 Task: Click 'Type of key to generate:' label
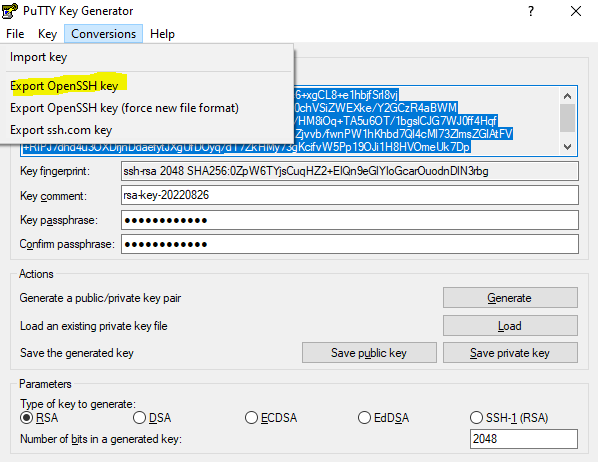pos(78,404)
